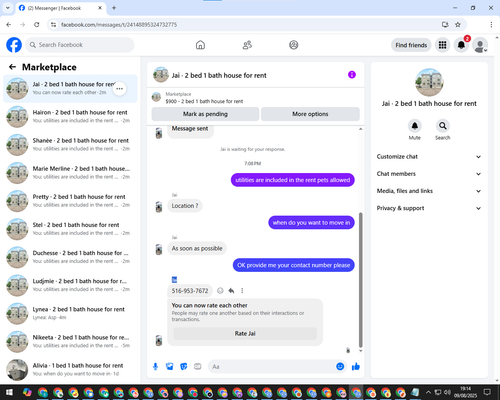Bookmark this page with the star icon

pos(458,25)
